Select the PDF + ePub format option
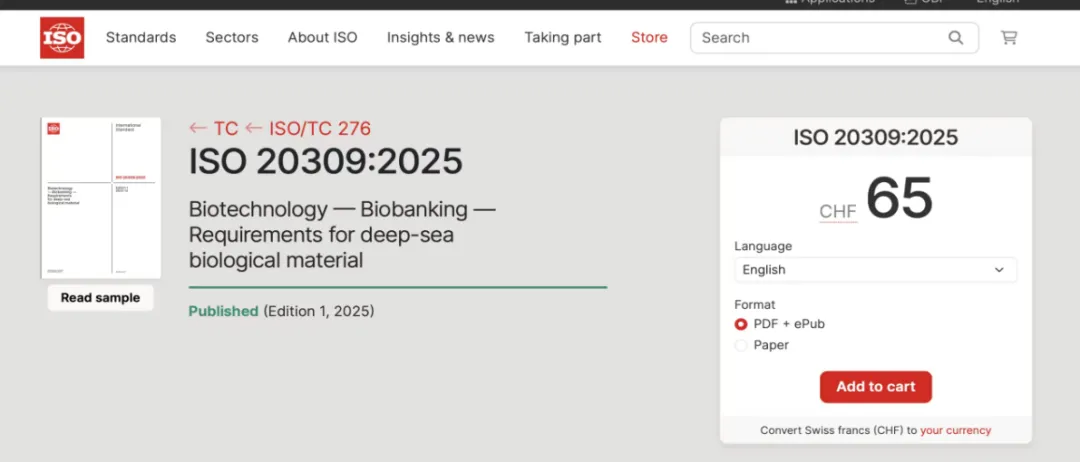Image resolution: width=1080 pixels, height=462 pixels. (x=741, y=324)
